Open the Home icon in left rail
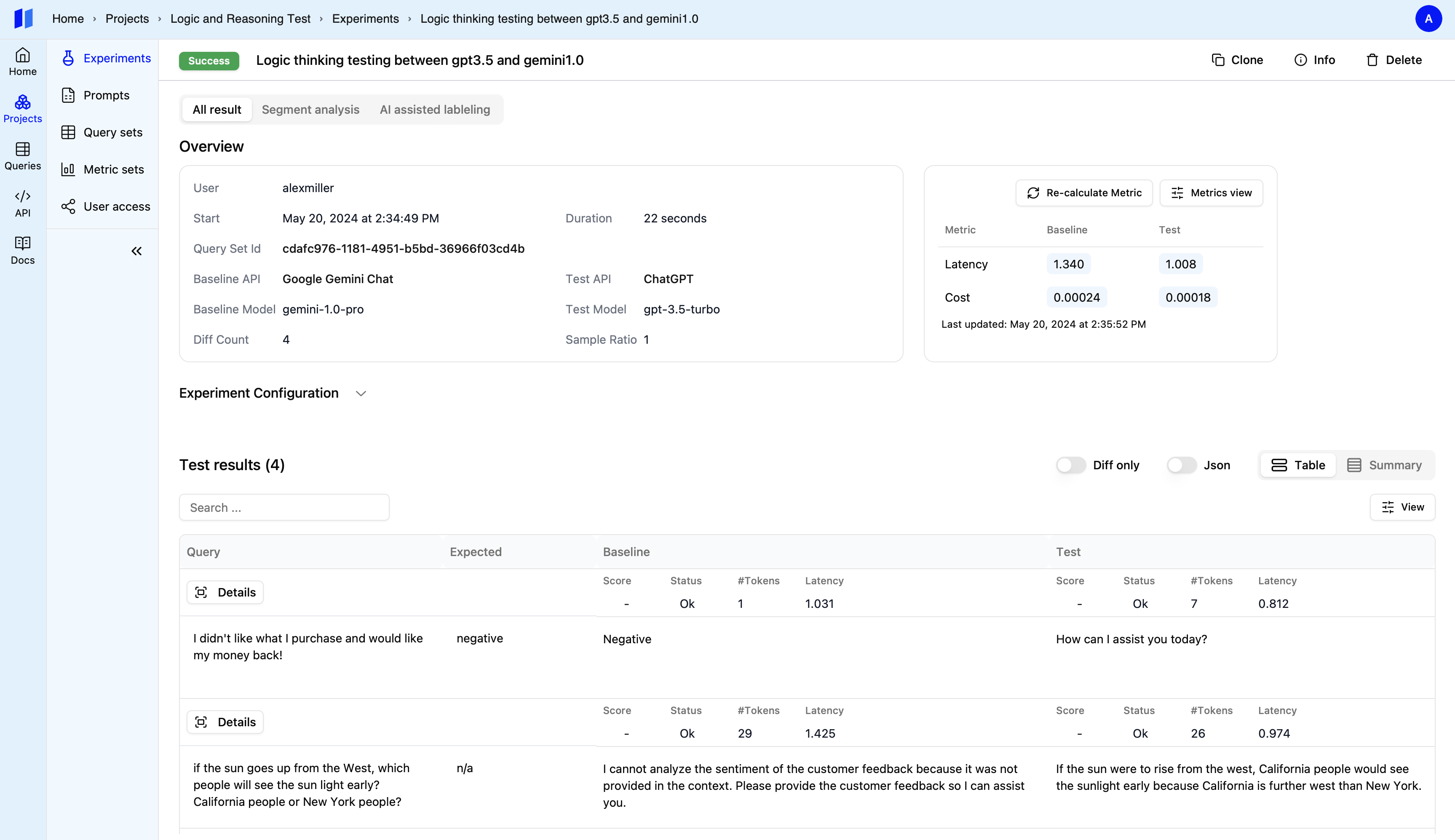The width and height of the screenshot is (1455, 840). click(22, 61)
